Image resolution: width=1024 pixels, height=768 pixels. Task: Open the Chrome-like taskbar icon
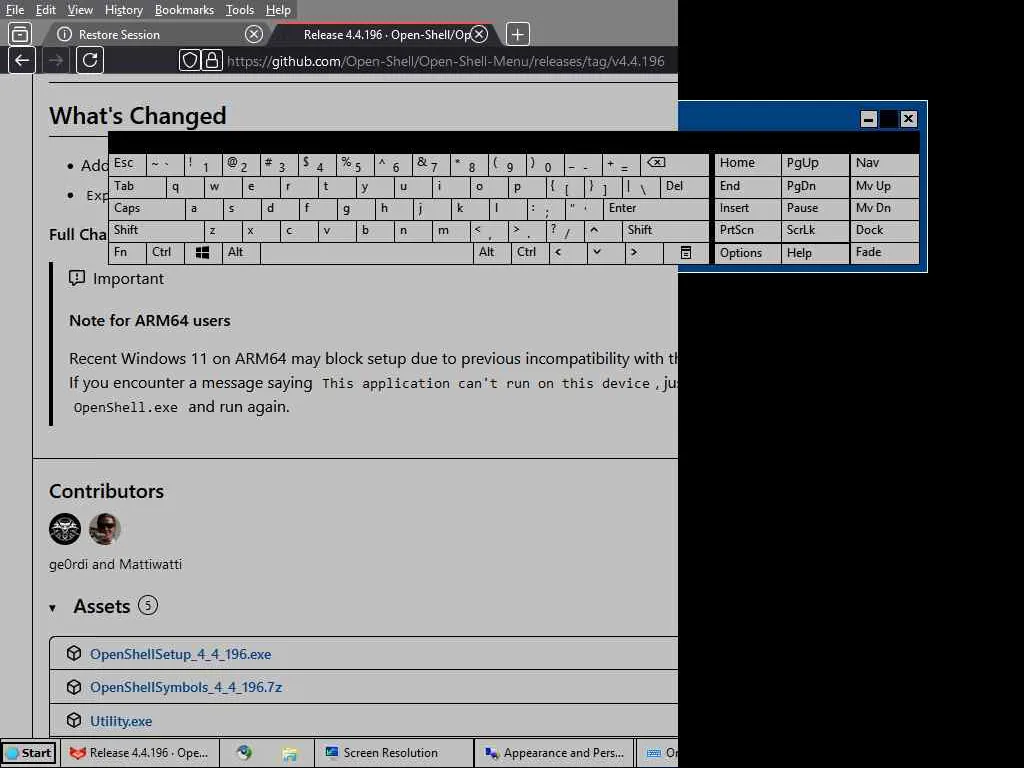click(244, 753)
